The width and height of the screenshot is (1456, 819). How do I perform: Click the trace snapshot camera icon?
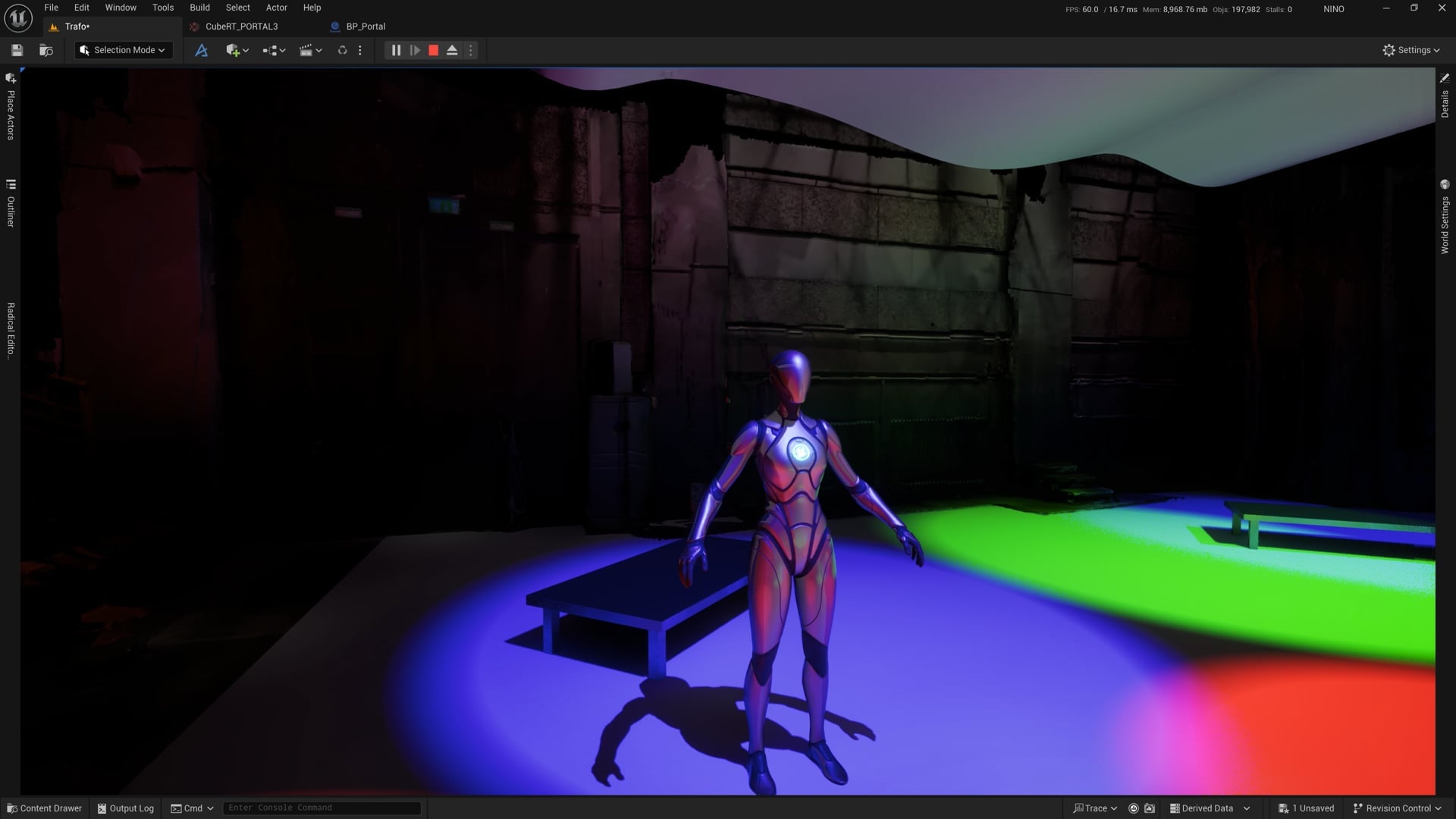(x=1150, y=808)
